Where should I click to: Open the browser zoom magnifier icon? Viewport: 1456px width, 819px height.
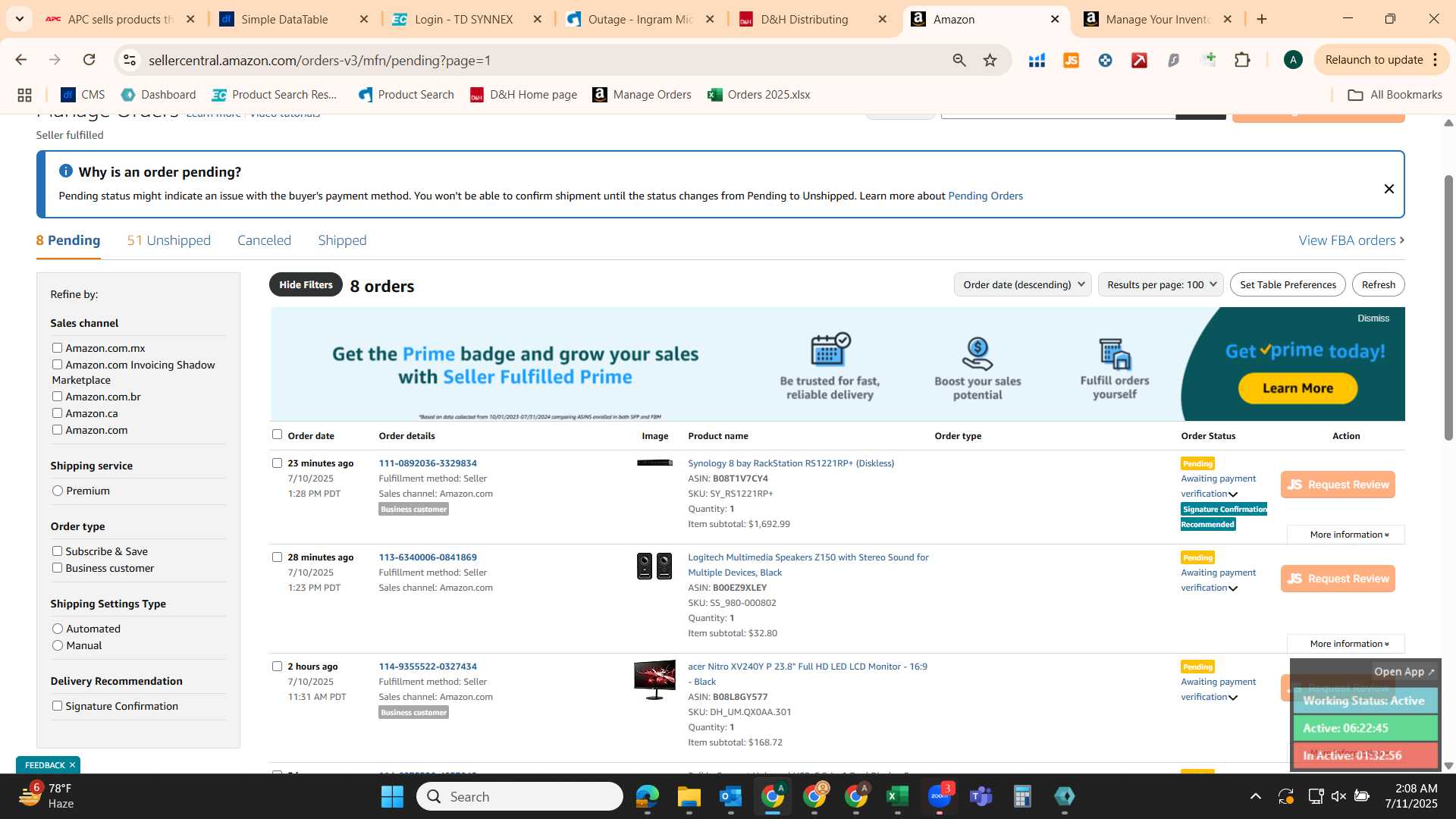pos(959,60)
